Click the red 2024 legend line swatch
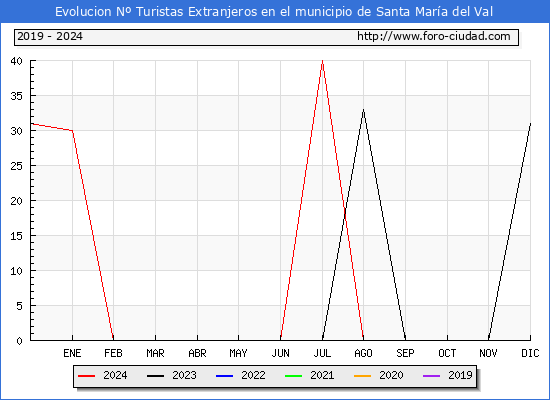This screenshot has width=550, height=400. 86,376
